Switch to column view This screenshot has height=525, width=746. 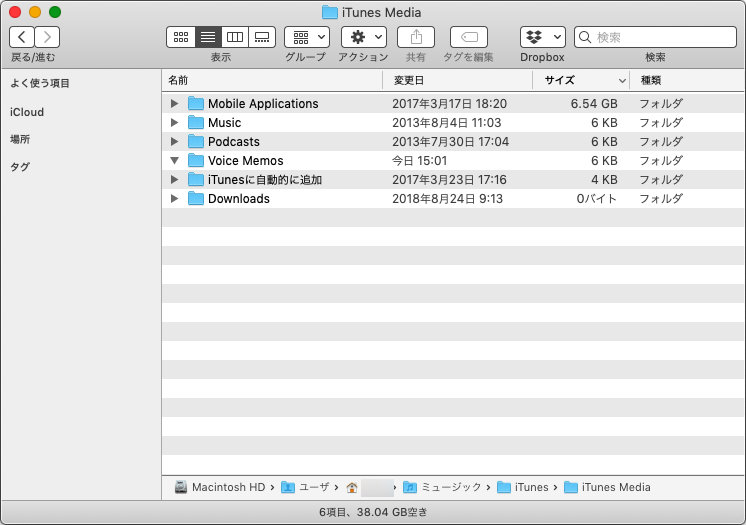click(235, 37)
